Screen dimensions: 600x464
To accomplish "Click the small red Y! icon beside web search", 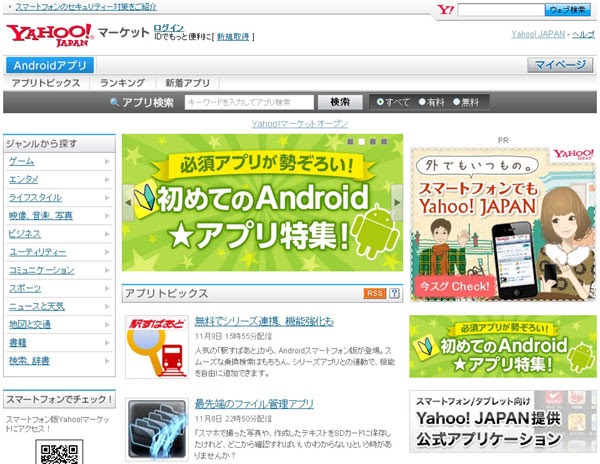I will [445, 10].
